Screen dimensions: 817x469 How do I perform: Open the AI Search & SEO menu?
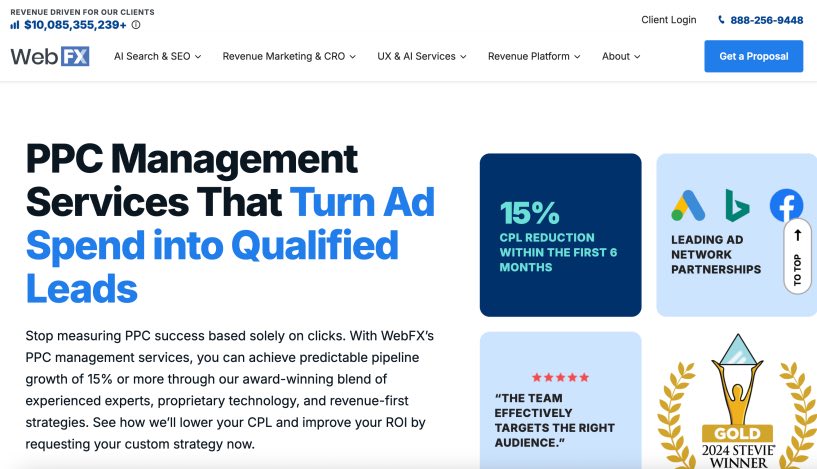[157, 56]
